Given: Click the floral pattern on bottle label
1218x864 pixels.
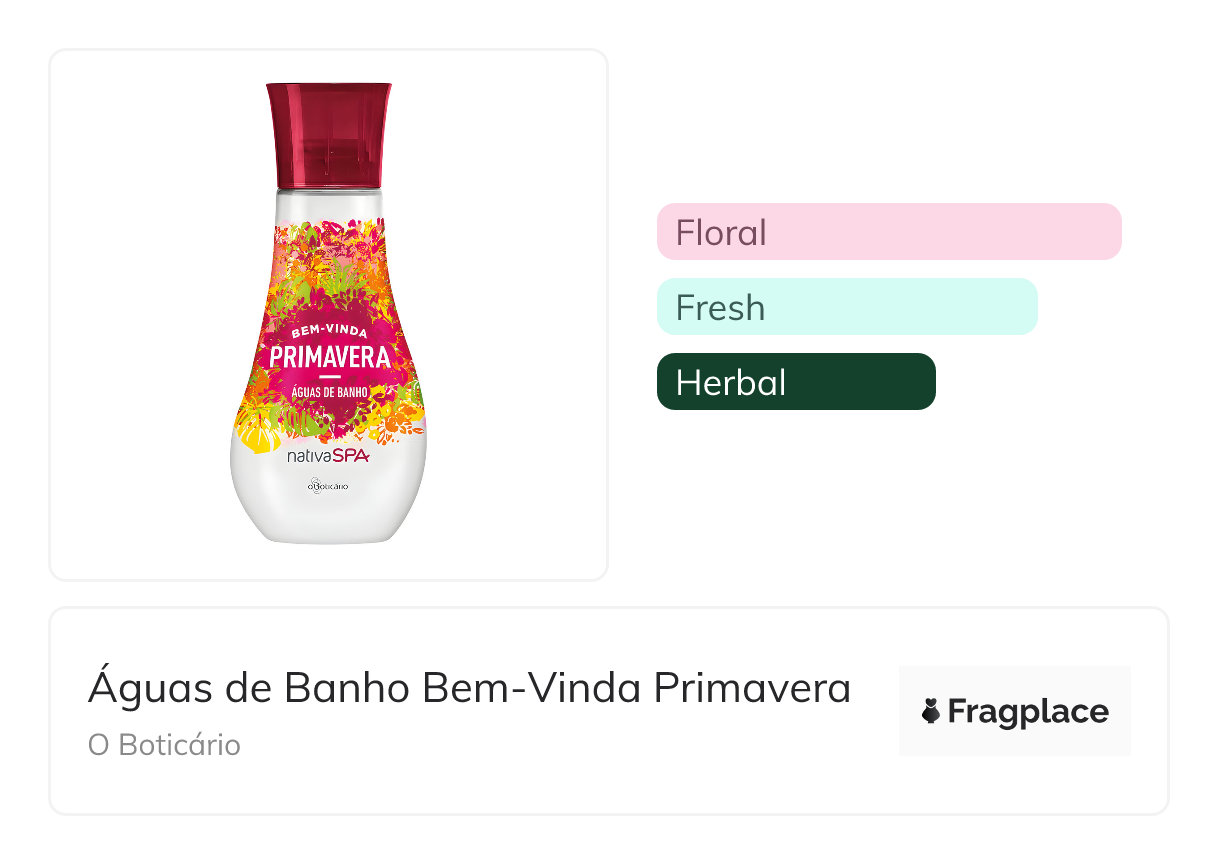Looking at the screenshot, I should [300, 260].
